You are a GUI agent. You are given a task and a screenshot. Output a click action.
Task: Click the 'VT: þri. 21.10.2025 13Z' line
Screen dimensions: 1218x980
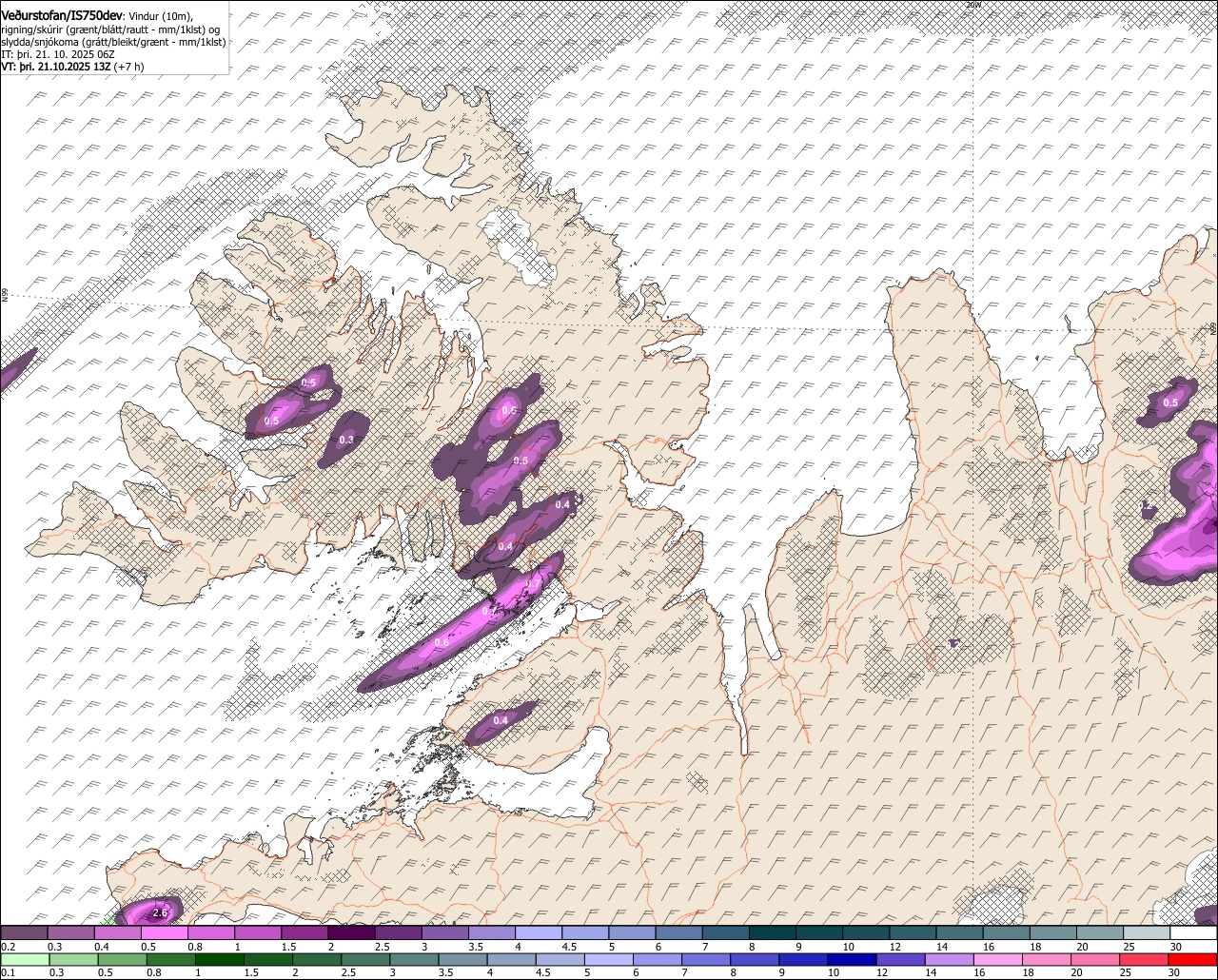click(x=72, y=67)
